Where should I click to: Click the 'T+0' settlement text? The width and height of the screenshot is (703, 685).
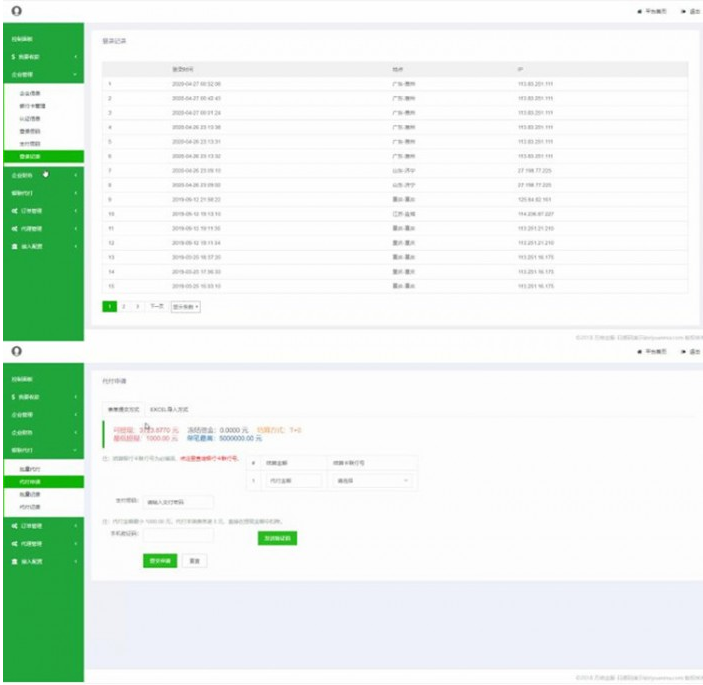(x=295, y=430)
